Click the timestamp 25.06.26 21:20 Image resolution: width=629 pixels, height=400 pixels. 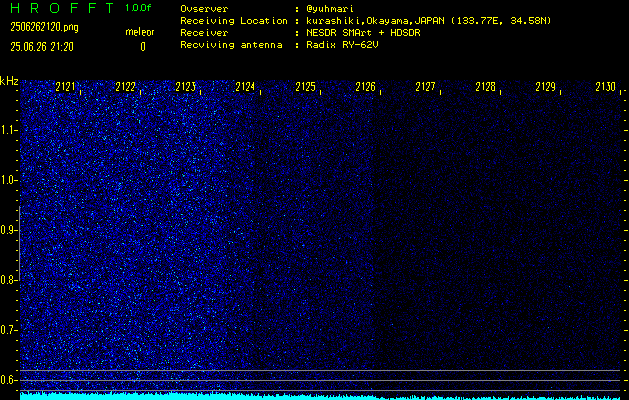(42, 47)
